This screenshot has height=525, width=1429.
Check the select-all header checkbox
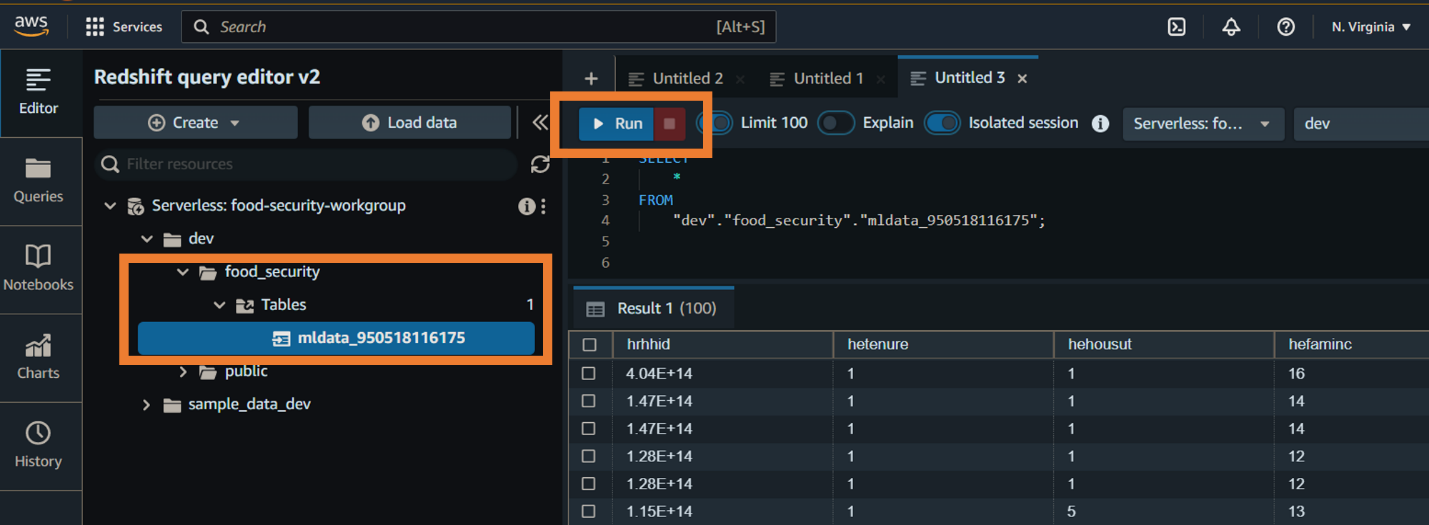pyautogui.click(x=589, y=345)
